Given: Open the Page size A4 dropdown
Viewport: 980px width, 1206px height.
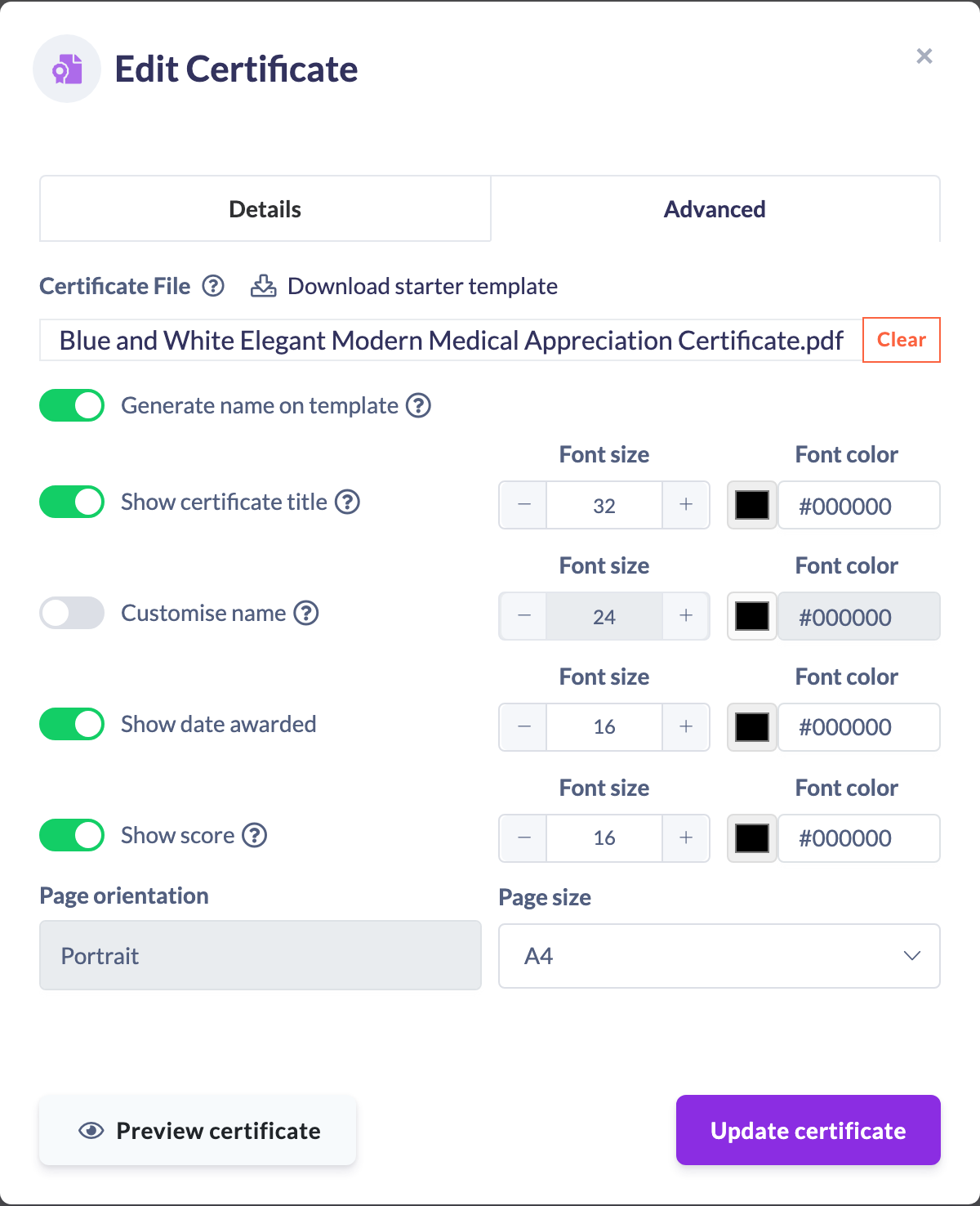Looking at the screenshot, I should pos(719,956).
